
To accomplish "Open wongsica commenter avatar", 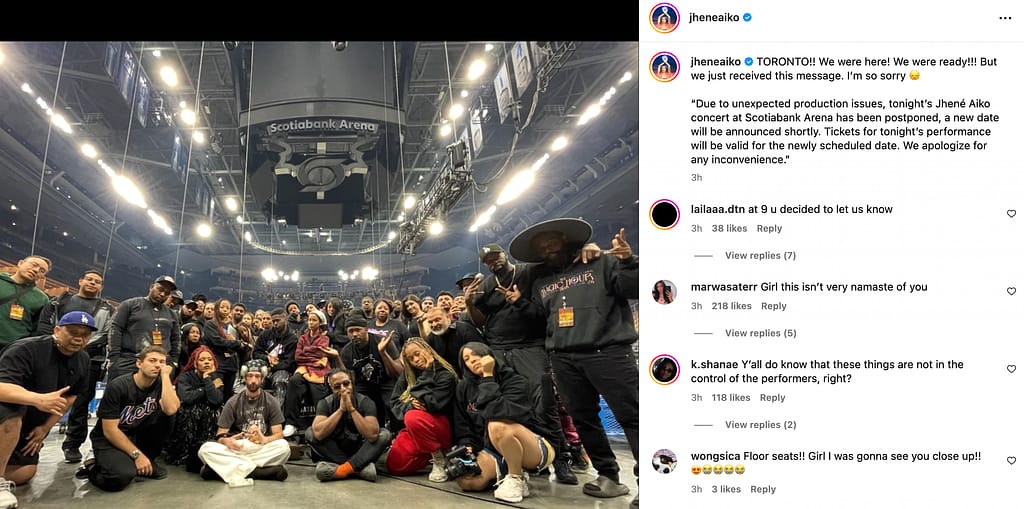I will pos(664,461).
